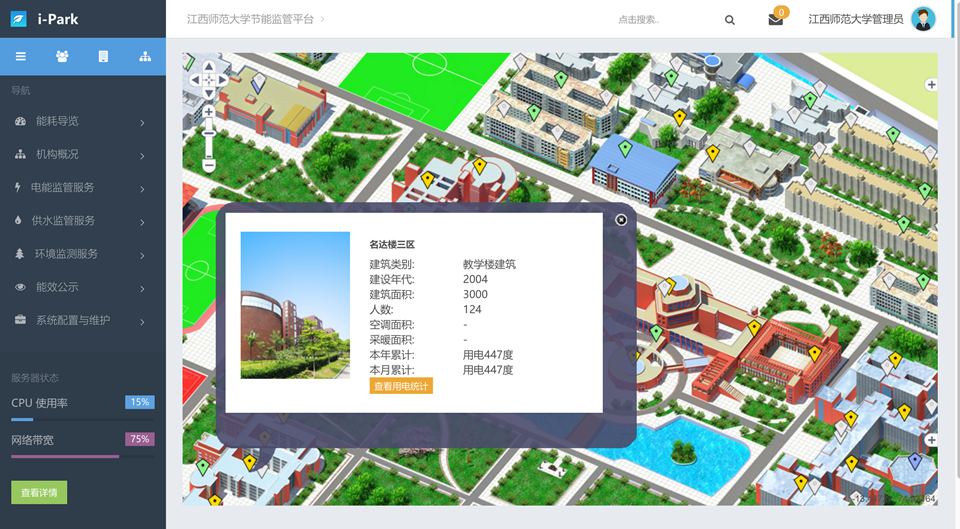Open the hamburger menu tab in sidebar
960x529 pixels.
coord(20,57)
